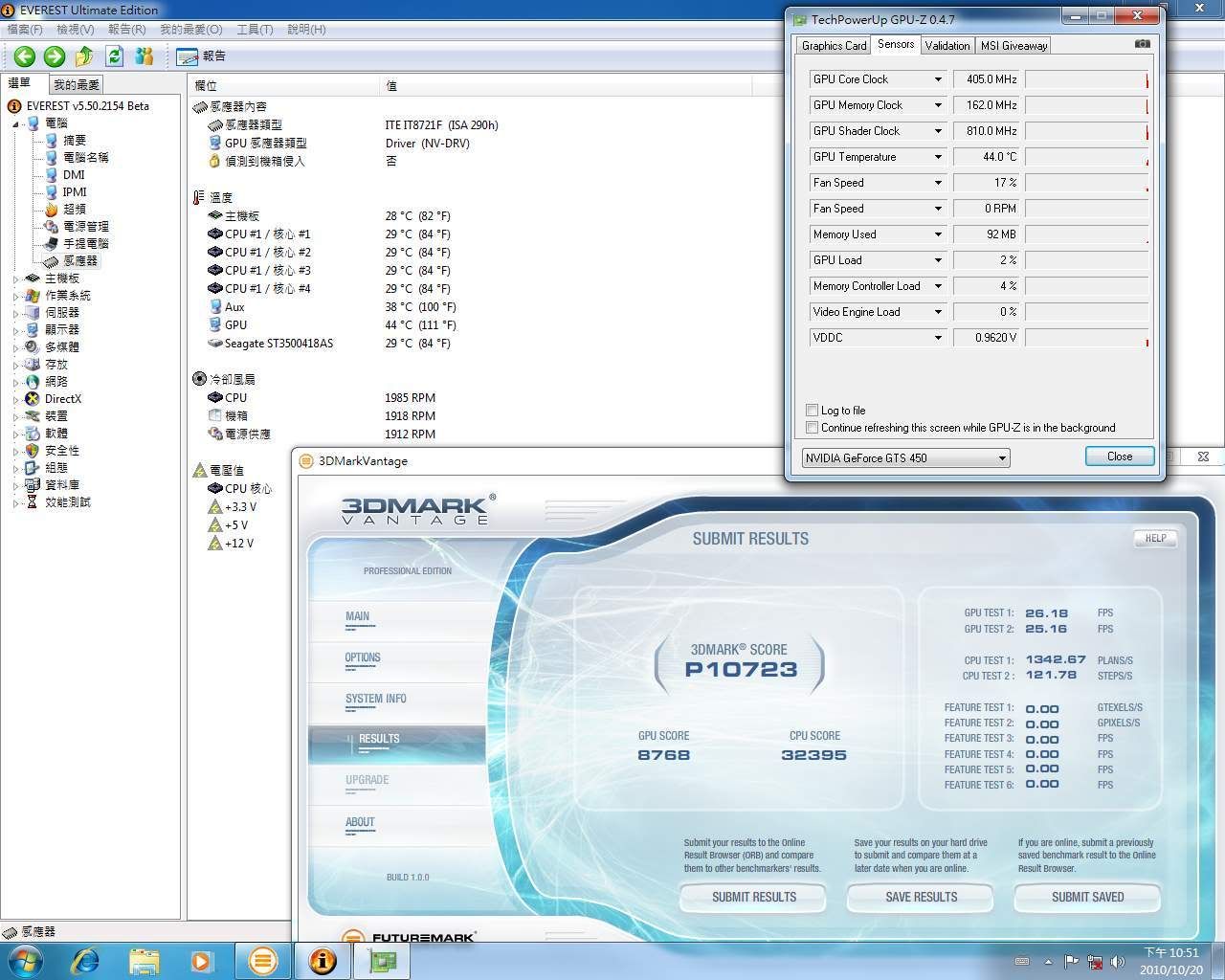Switch to Validation tab in GPU-Z
This screenshot has width=1225, height=980.
pyautogui.click(x=947, y=45)
